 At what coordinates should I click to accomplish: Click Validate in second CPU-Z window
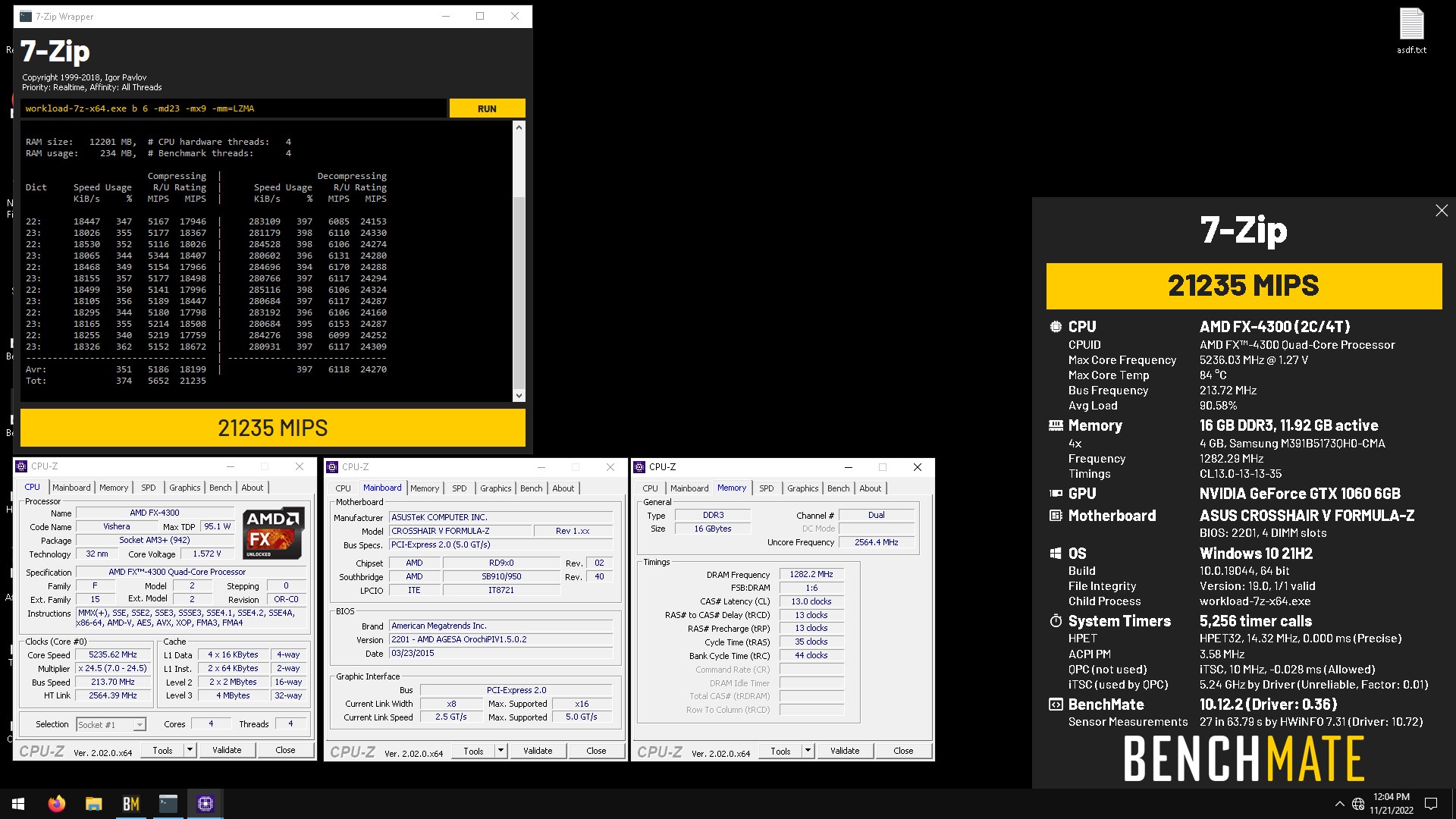[538, 751]
